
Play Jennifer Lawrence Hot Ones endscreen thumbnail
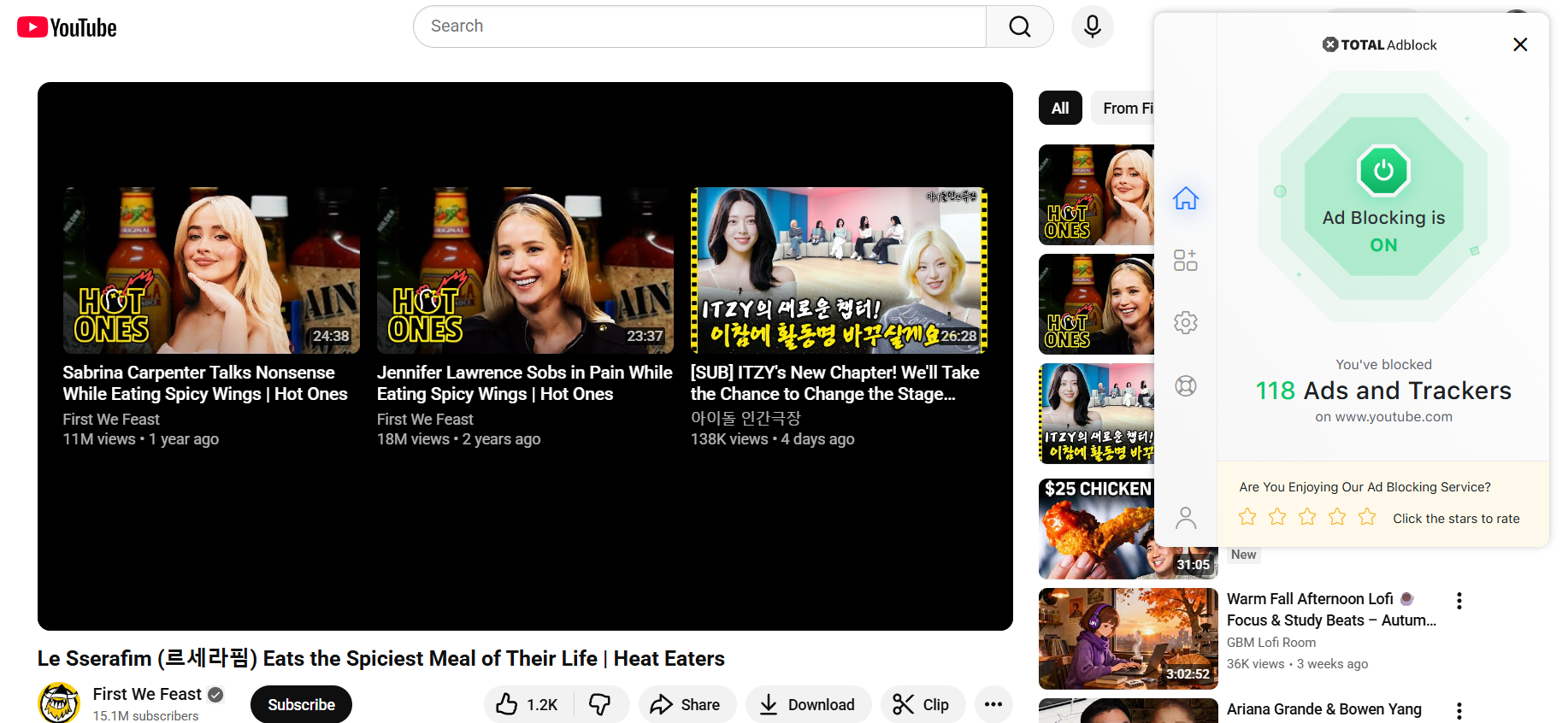[x=525, y=270]
